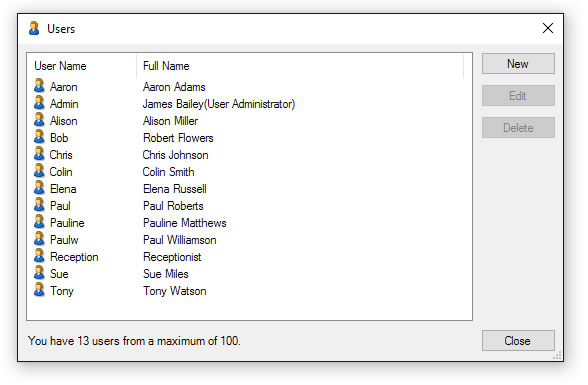This screenshot has height=385, width=588.
Task: Click the user icon next to Admin
Action: (x=39, y=103)
